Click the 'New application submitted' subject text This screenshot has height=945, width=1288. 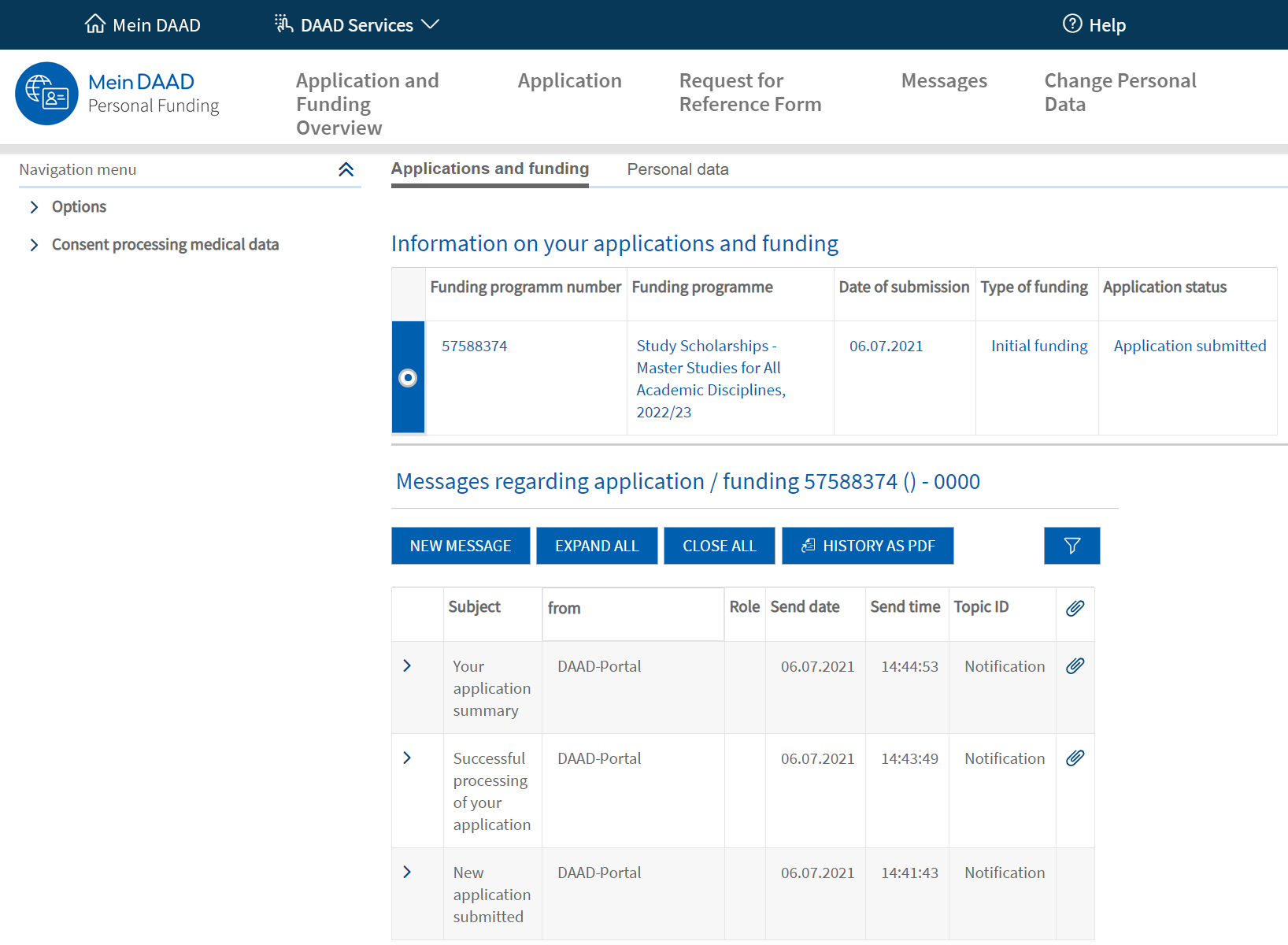click(x=491, y=895)
